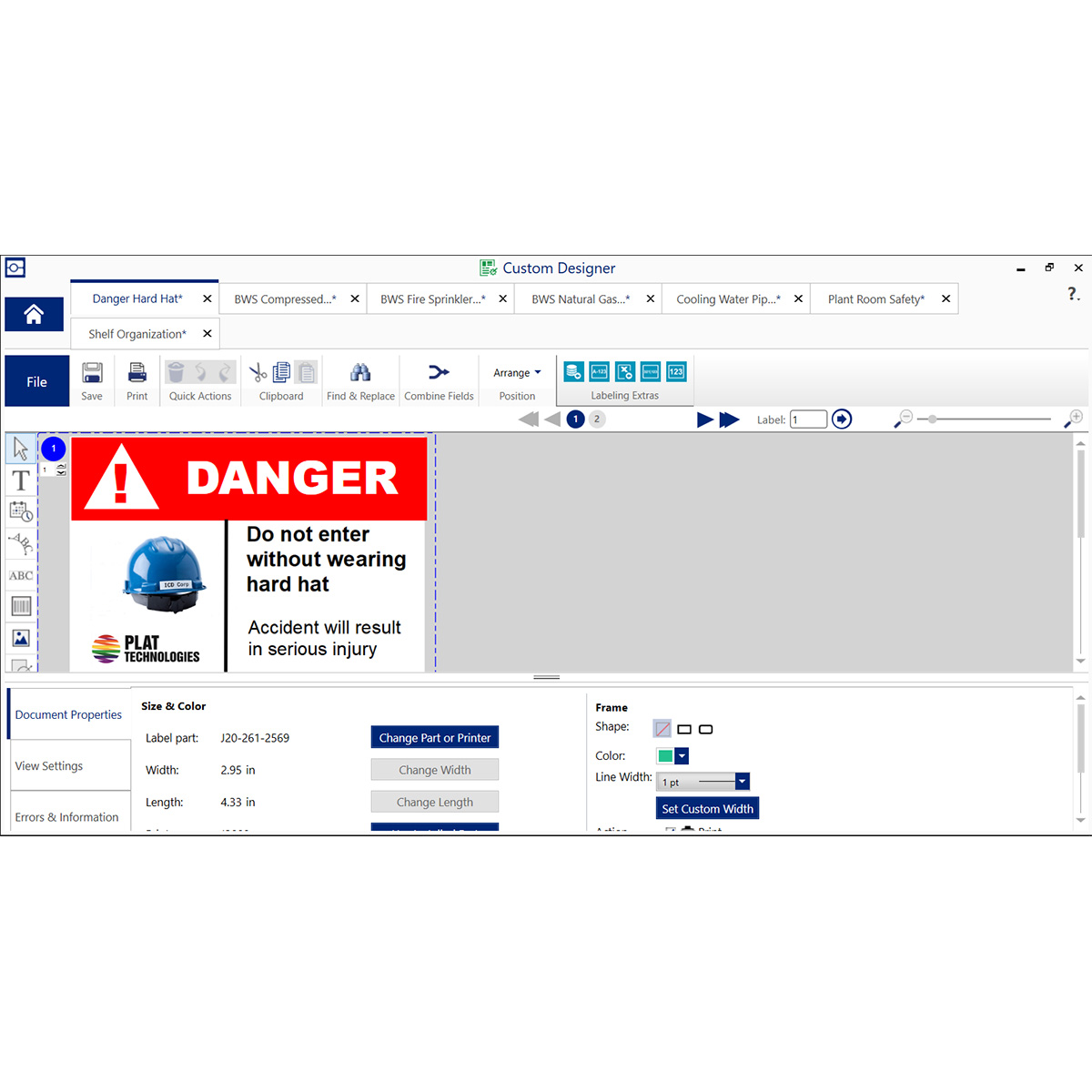Choose the square rectangle frame shape

click(x=684, y=729)
